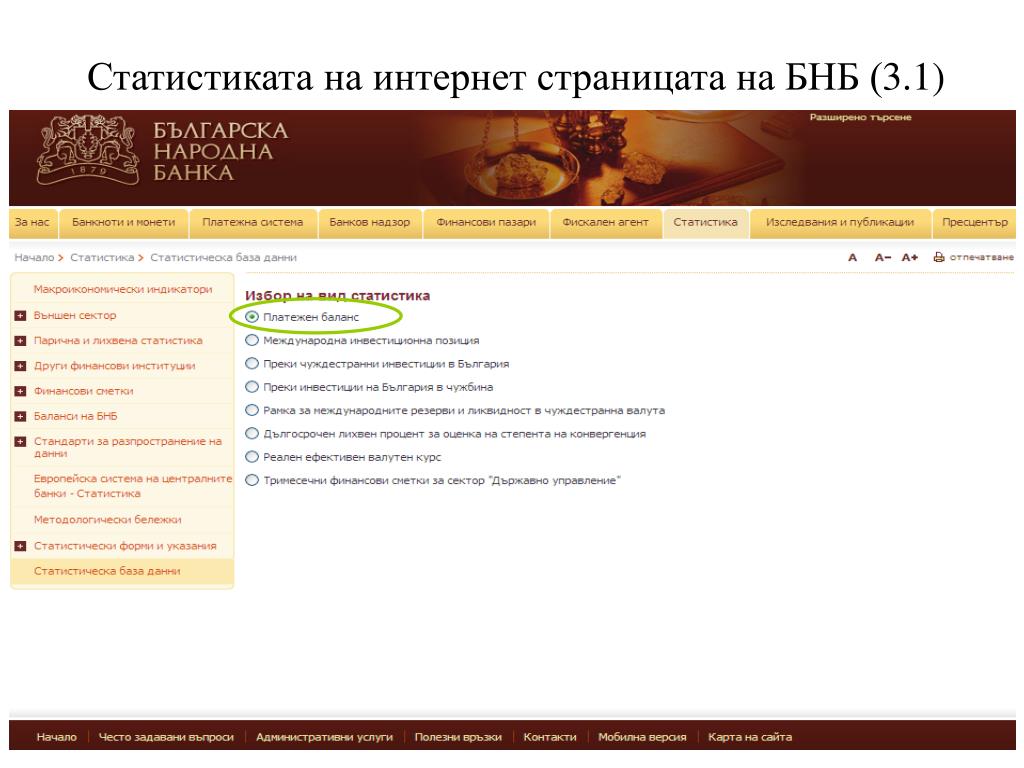Click Статистика in the breadcrumb

pos(102,258)
